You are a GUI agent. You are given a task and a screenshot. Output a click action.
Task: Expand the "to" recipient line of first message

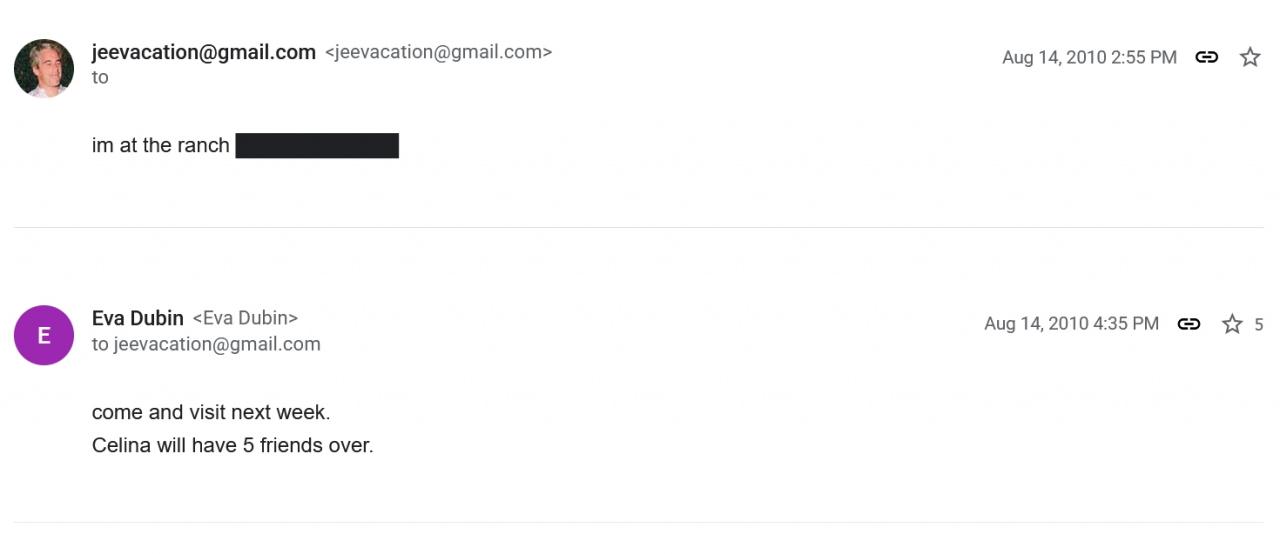click(x=100, y=78)
